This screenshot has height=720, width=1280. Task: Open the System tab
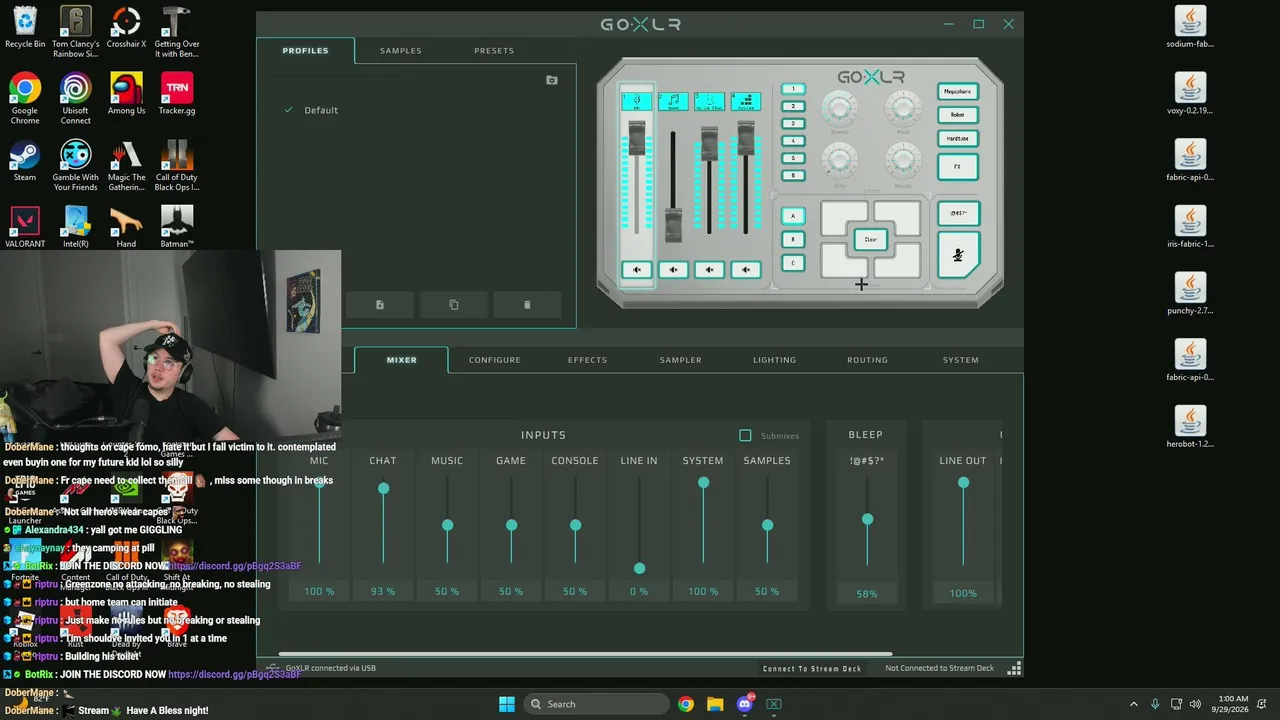[x=961, y=360]
